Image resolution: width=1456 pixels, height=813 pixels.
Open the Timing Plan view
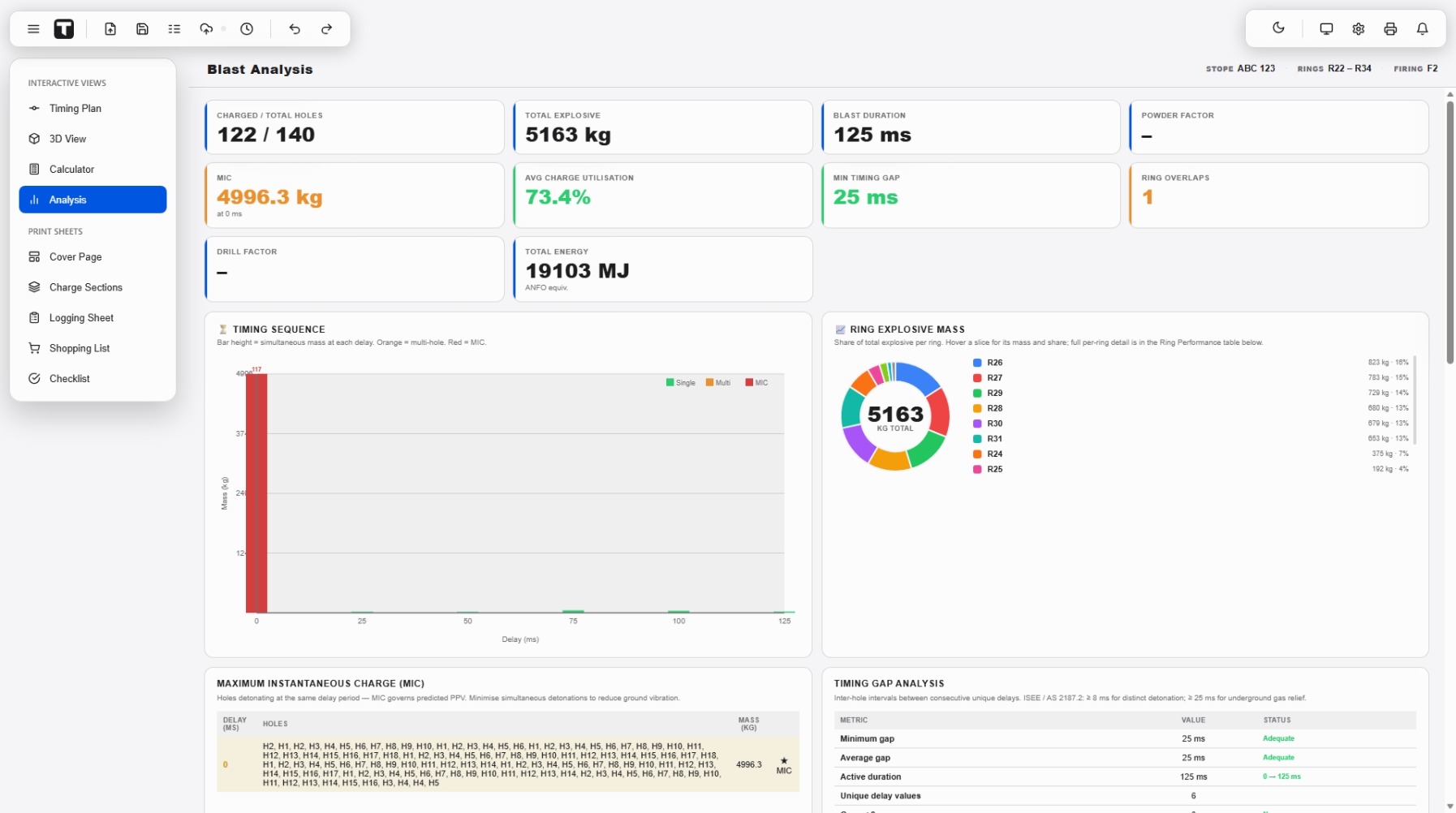[x=93, y=109]
